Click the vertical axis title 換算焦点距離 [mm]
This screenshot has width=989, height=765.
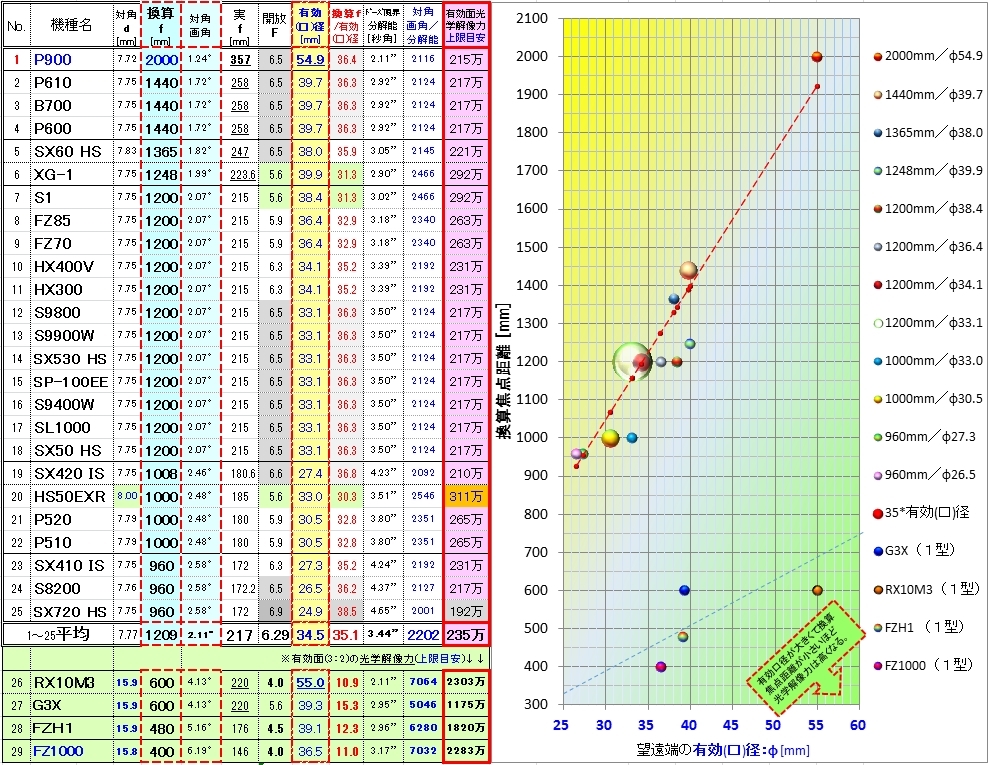click(x=504, y=371)
